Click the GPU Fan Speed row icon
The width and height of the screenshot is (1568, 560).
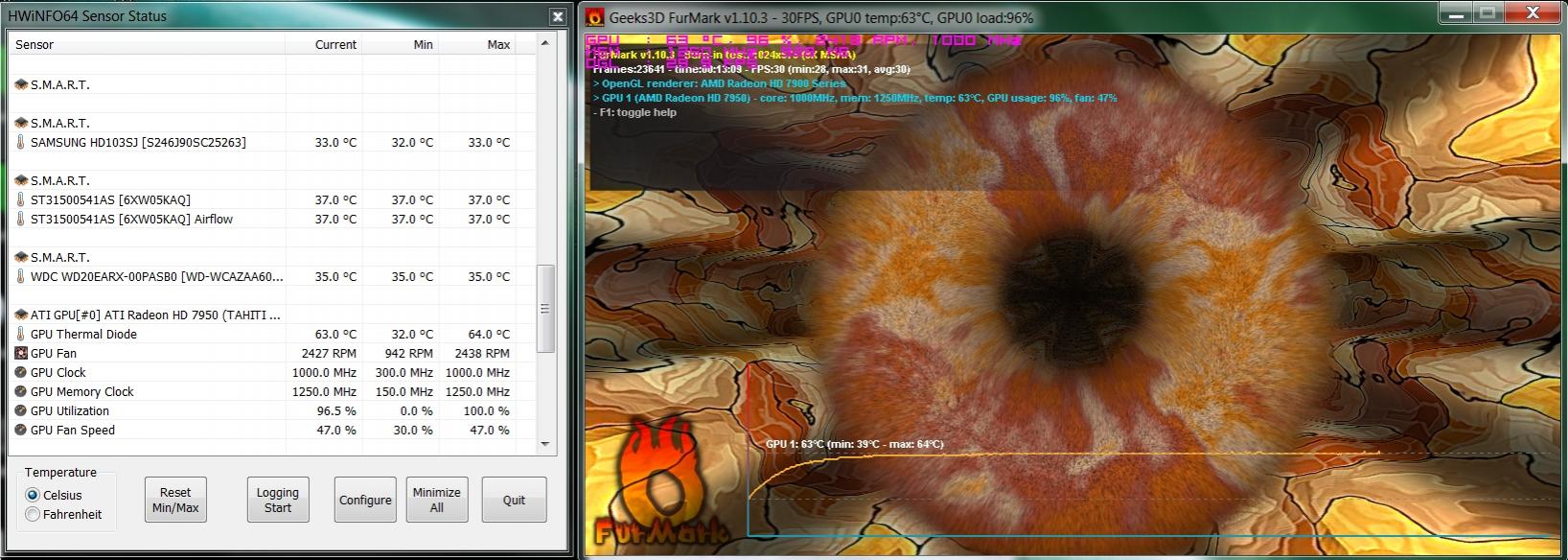(21, 430)
